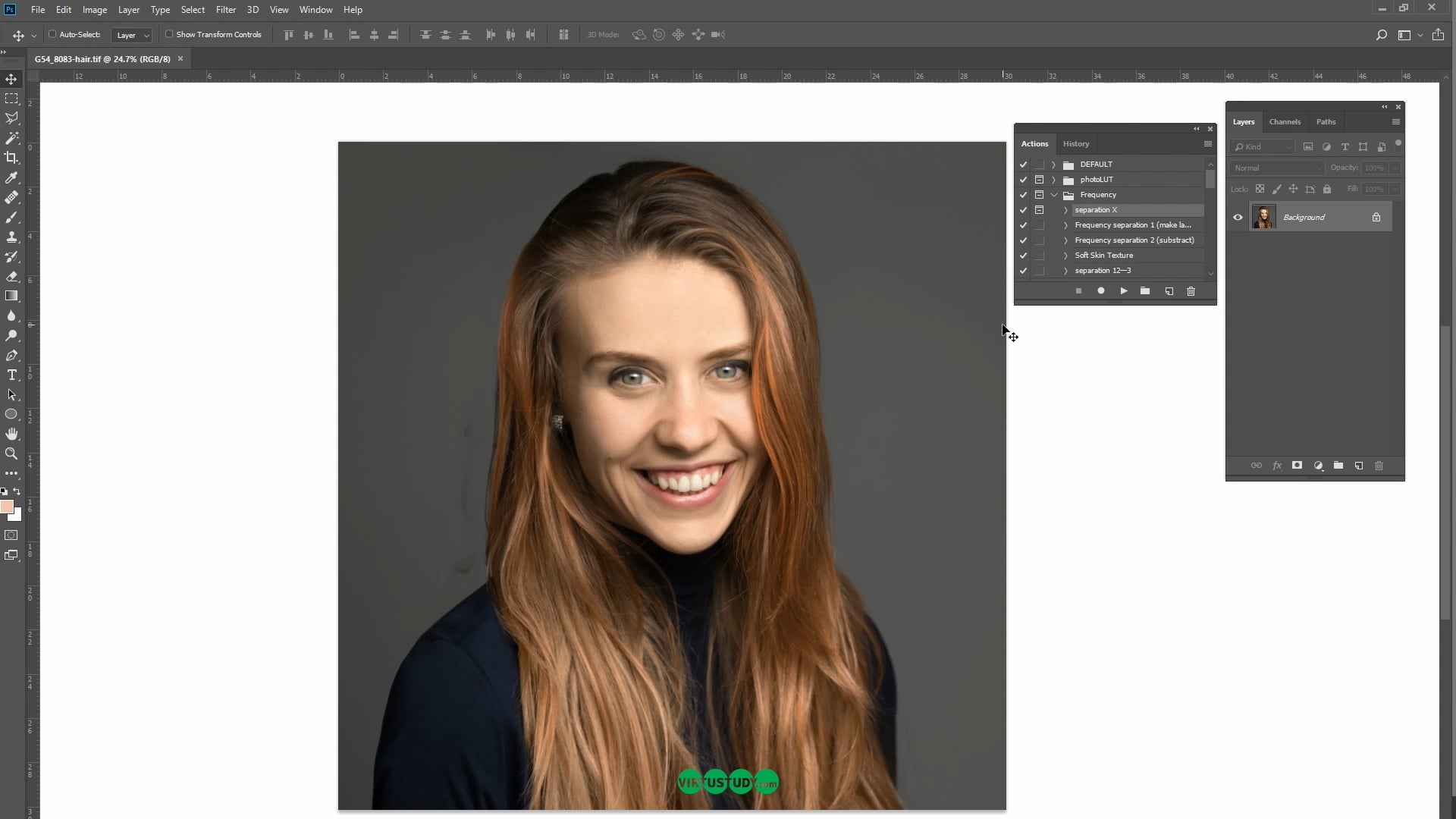Expand the DEFAULT action set
This screenshot has width=1456, height=819.
tap(1053, 165)
